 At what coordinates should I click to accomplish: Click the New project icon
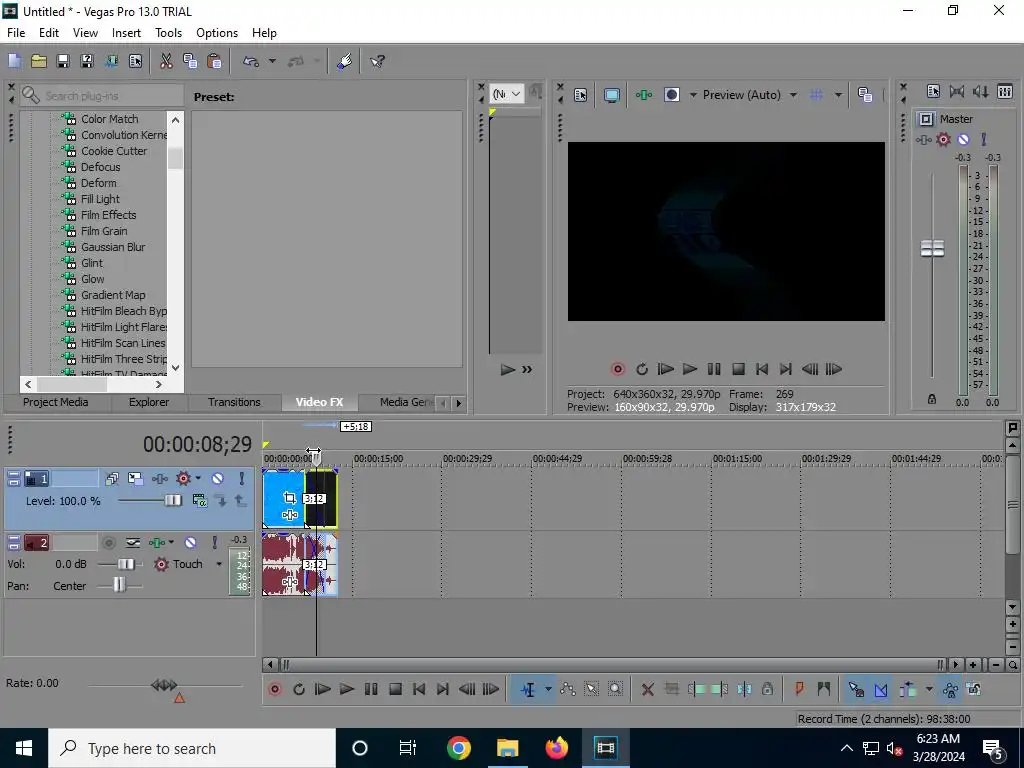coord(14,61)
